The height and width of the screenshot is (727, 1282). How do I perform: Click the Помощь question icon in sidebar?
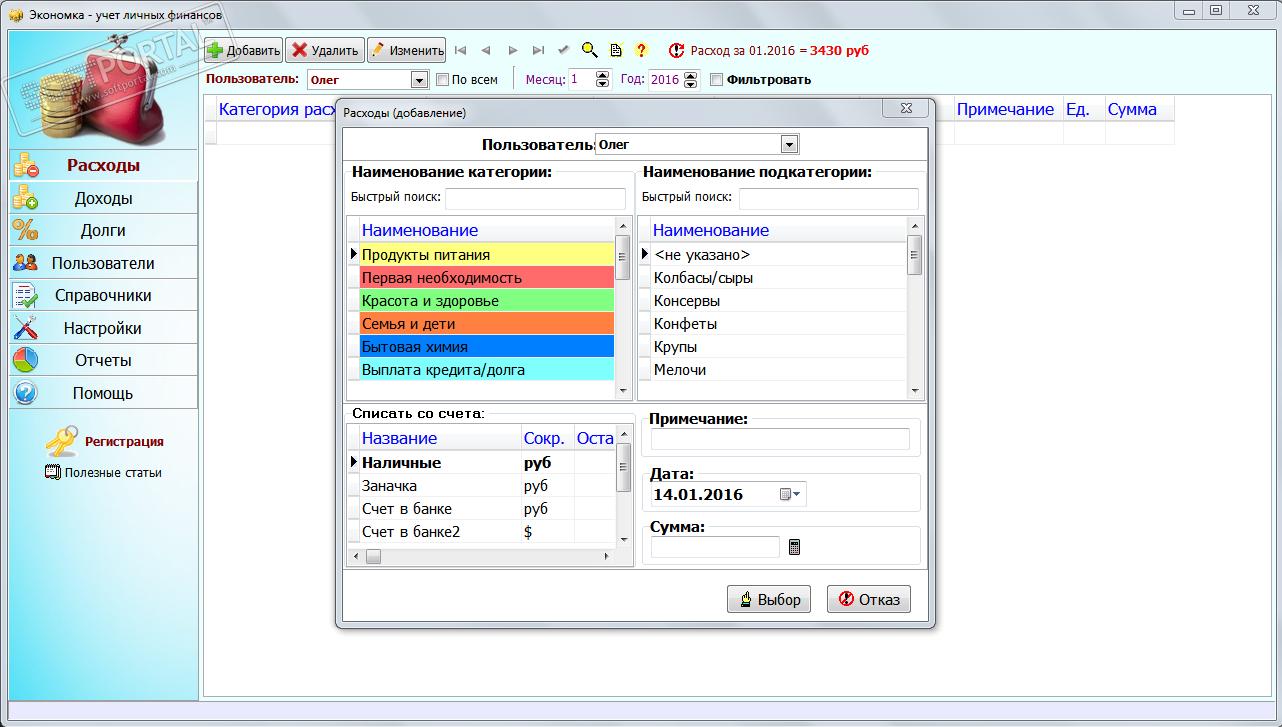pyautogui.click(x=26, y=393)
